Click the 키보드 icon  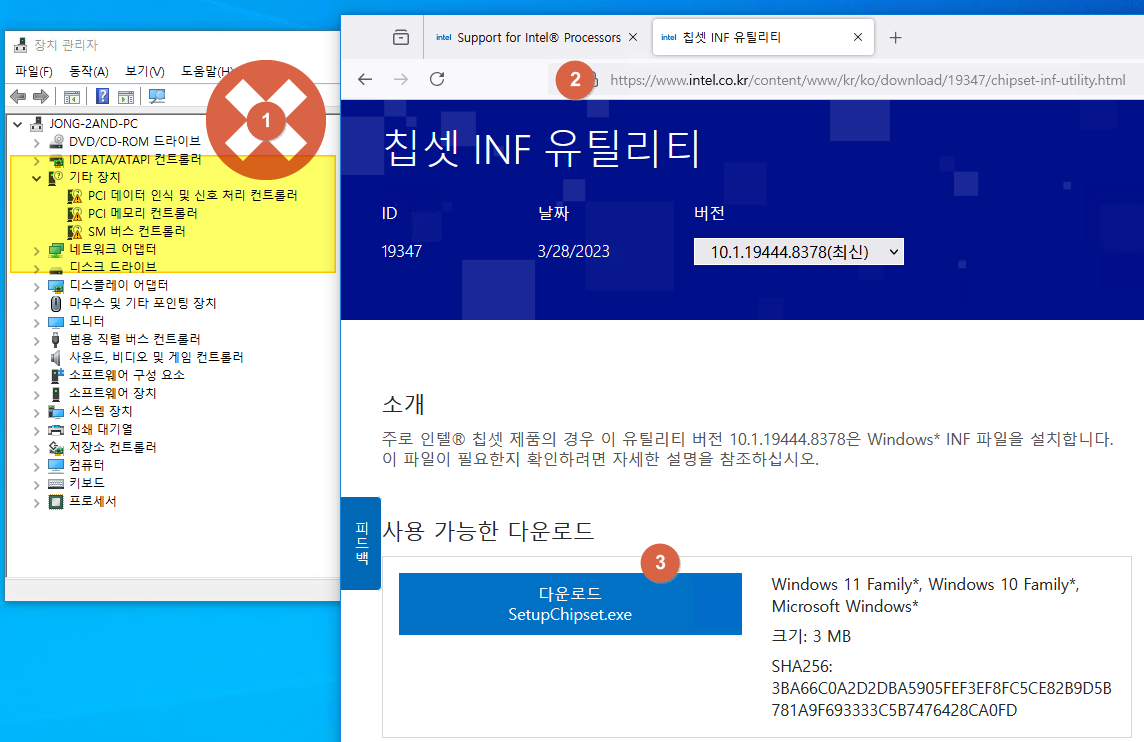click(x=56, y=483)
